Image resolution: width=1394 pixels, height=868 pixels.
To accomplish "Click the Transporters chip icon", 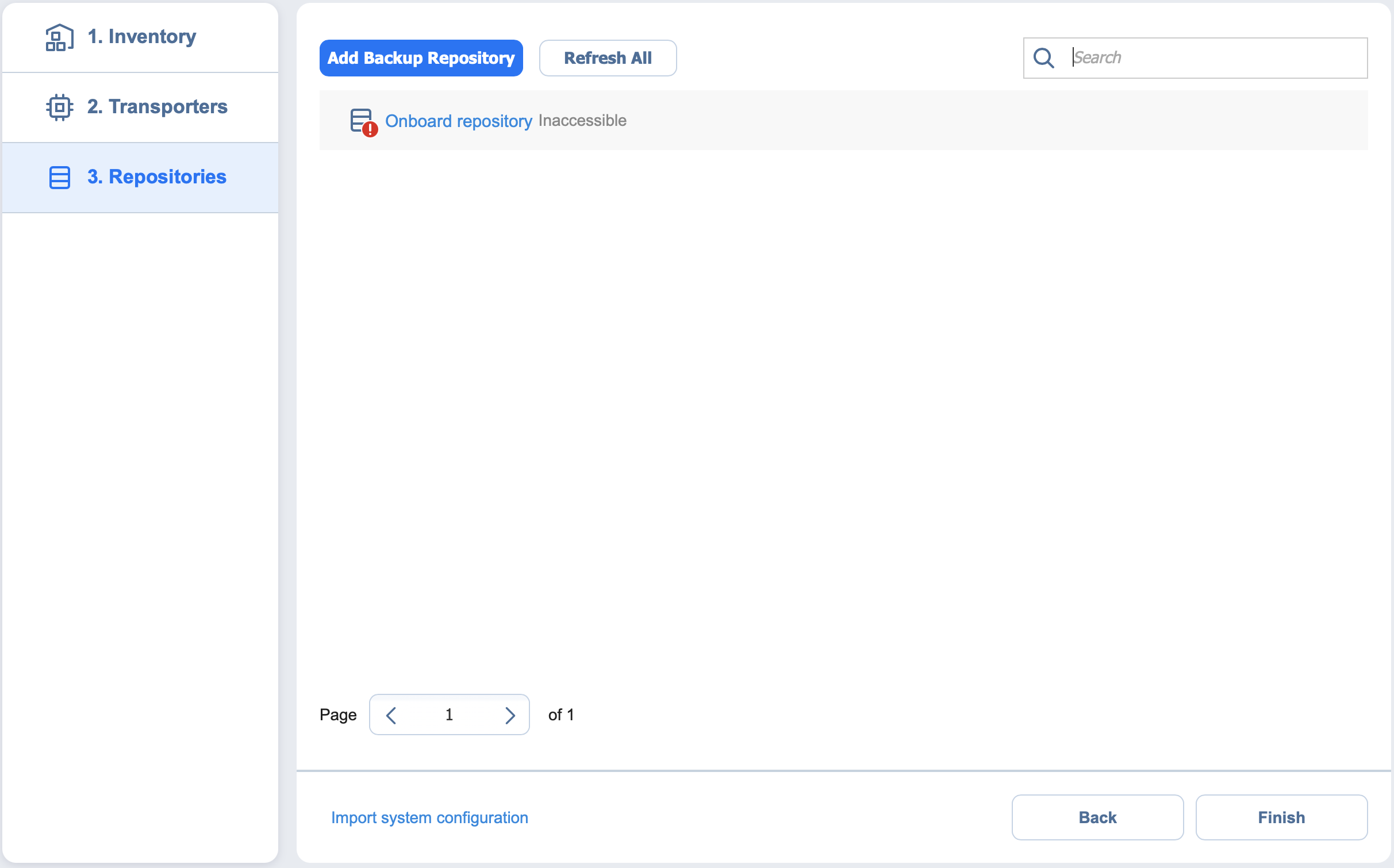I will pos(59,107).
